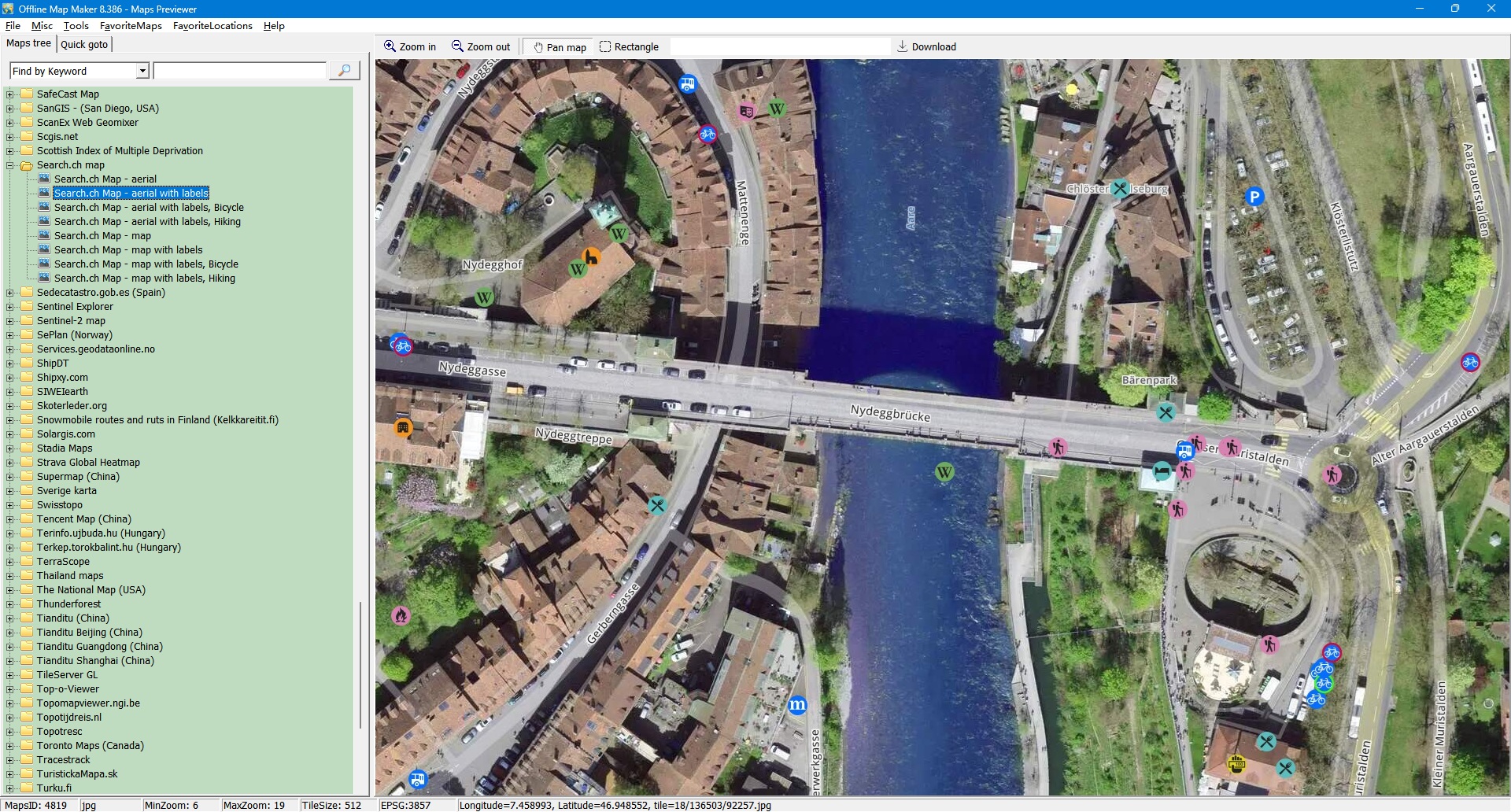Click the bicycle marker on Mattenenge street
Viewport: 1511px width, 812px height.
click(x=707, y=134)
